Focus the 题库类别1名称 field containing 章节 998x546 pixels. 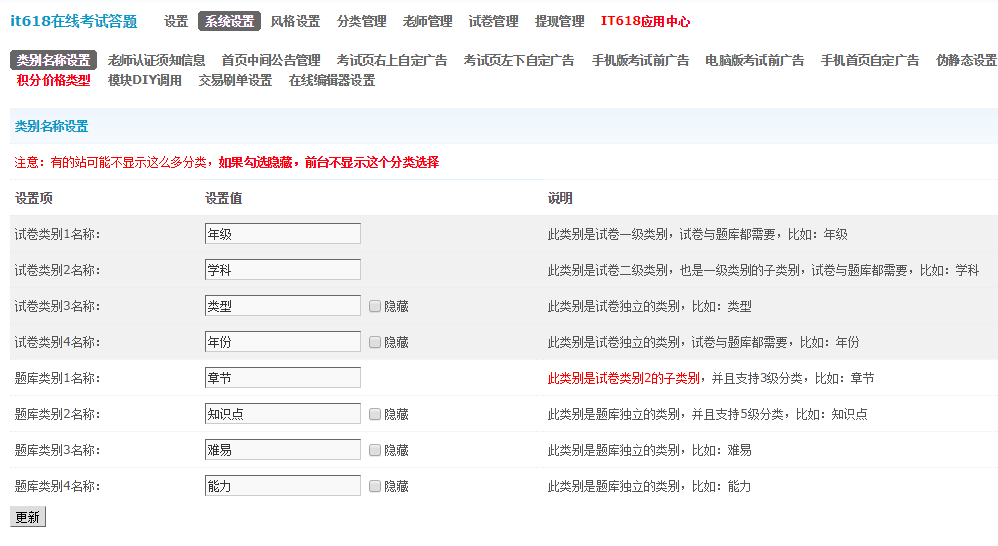[282, 378]
